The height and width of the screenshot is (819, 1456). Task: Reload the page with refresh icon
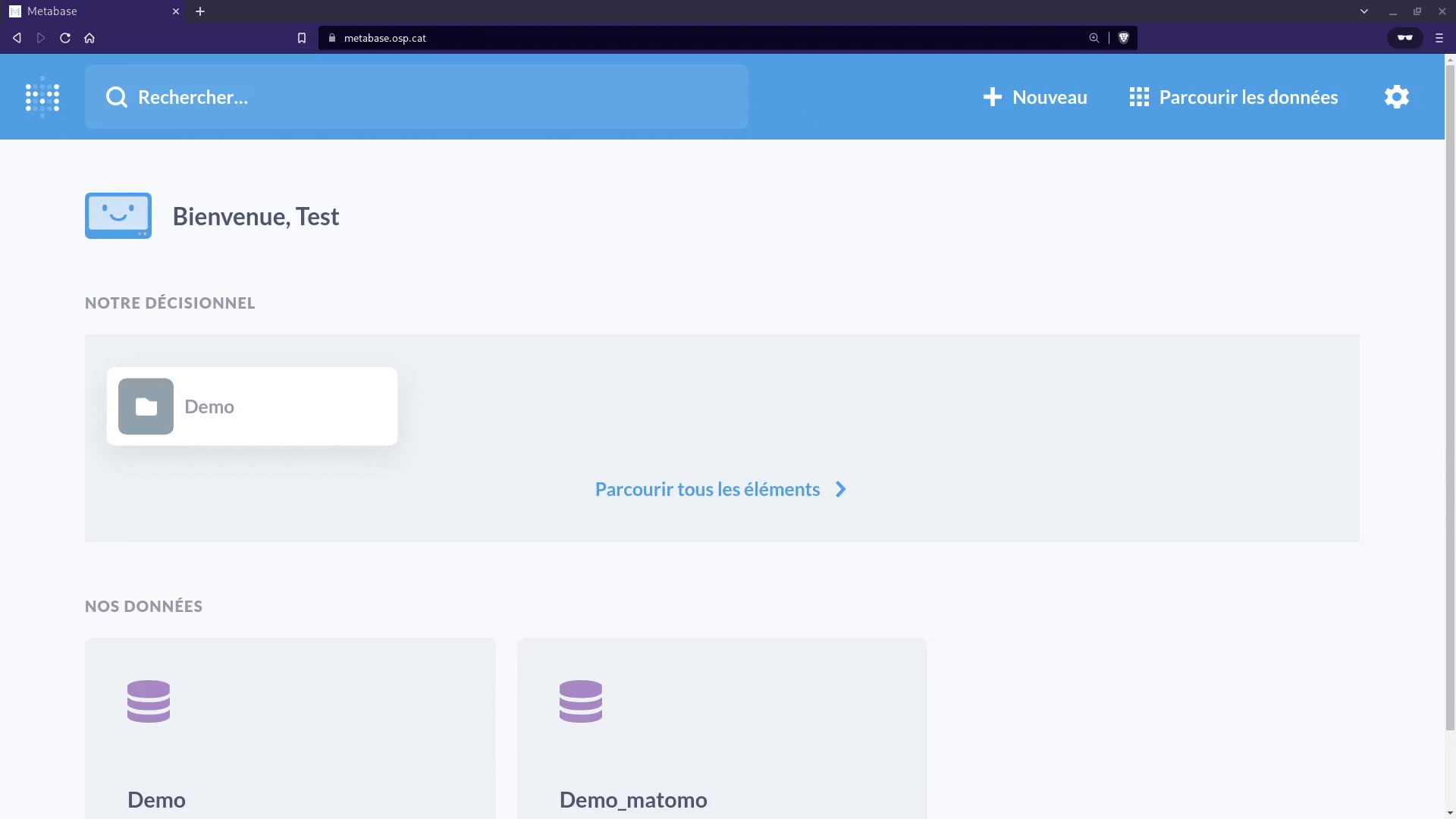(x=65, y=38)
